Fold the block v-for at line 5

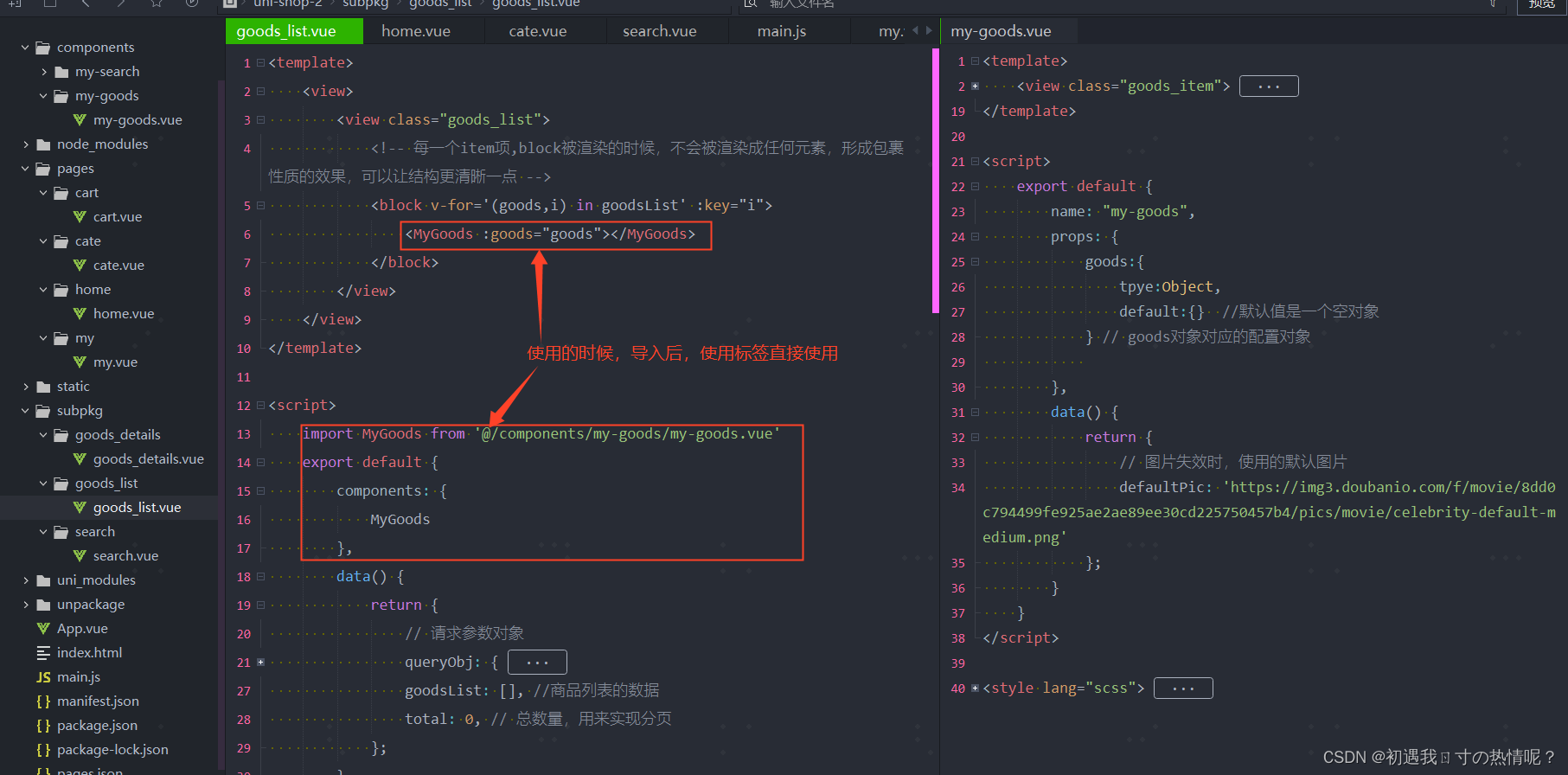point(260,206)
